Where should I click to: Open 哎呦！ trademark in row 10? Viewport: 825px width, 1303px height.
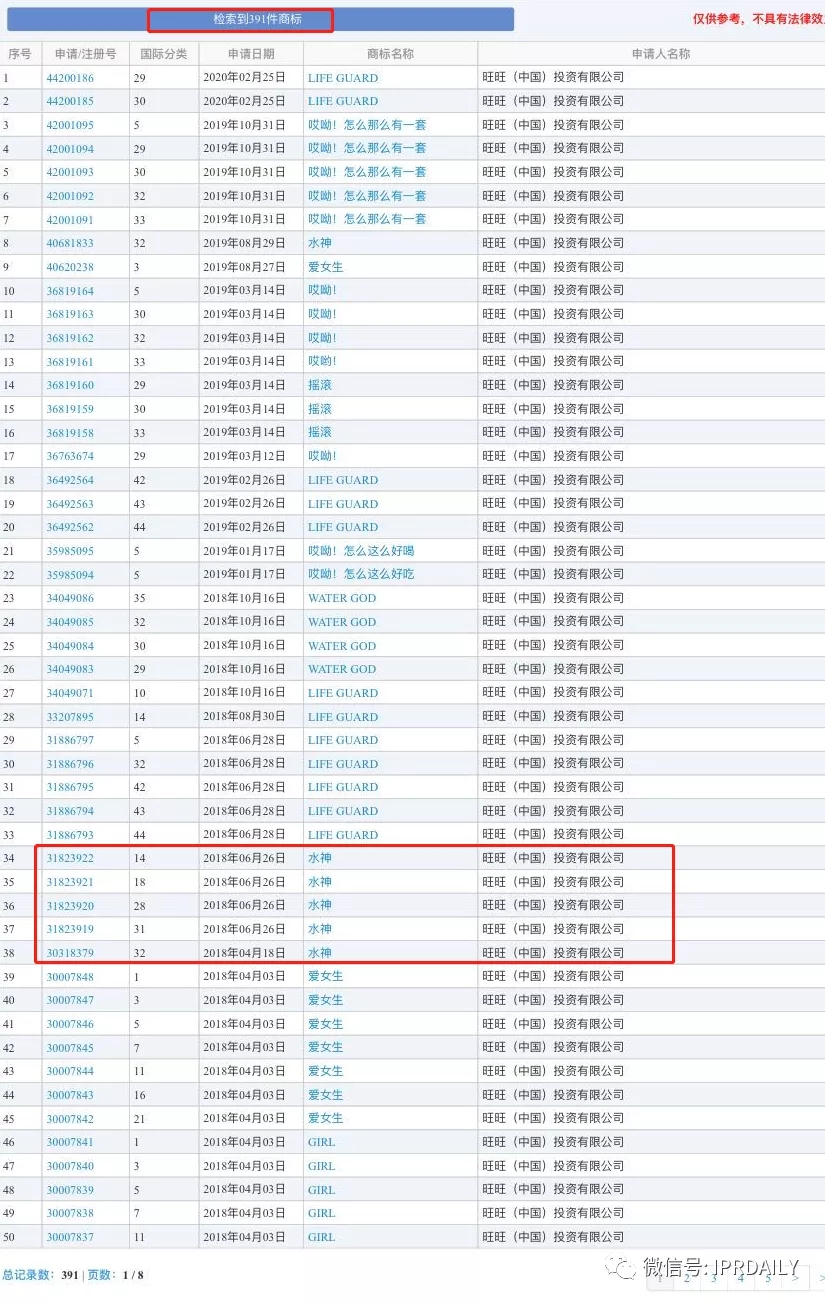323,291
